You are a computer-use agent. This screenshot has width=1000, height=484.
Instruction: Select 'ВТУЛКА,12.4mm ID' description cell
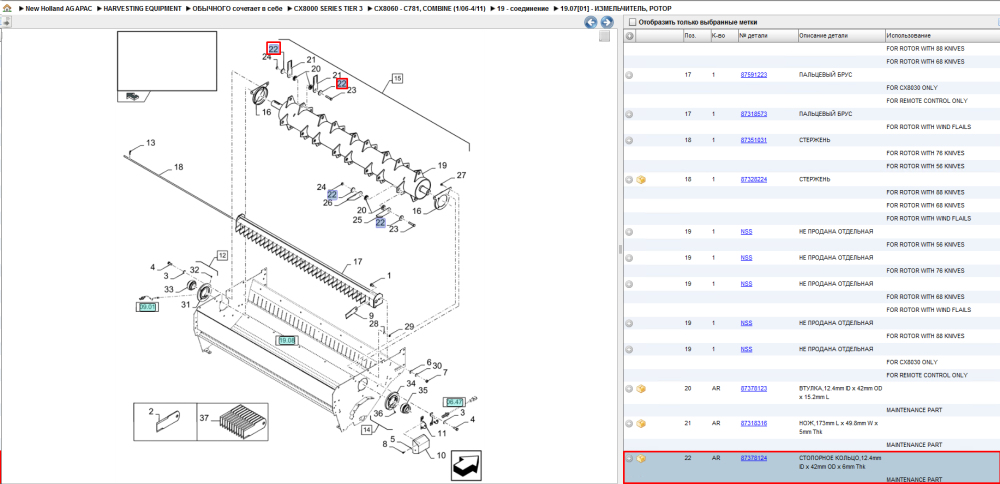841,392
